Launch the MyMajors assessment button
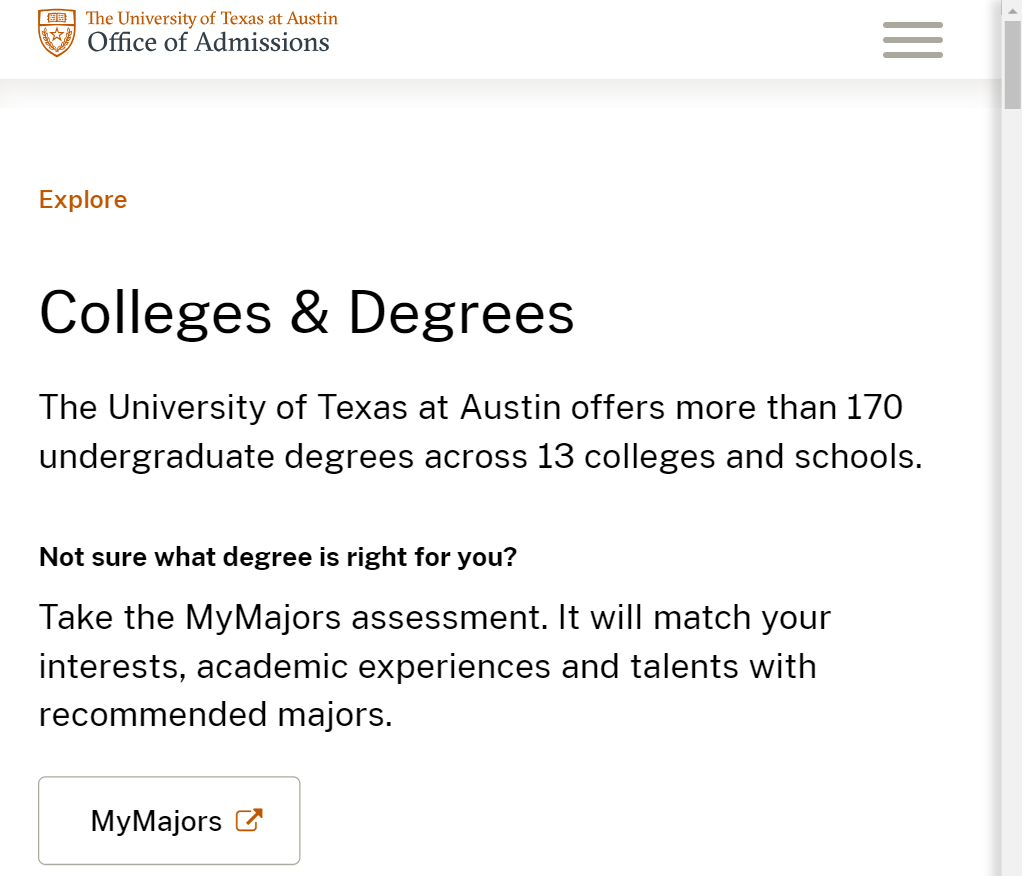The width and height of the screenshot is (1022, 876). 169,821
